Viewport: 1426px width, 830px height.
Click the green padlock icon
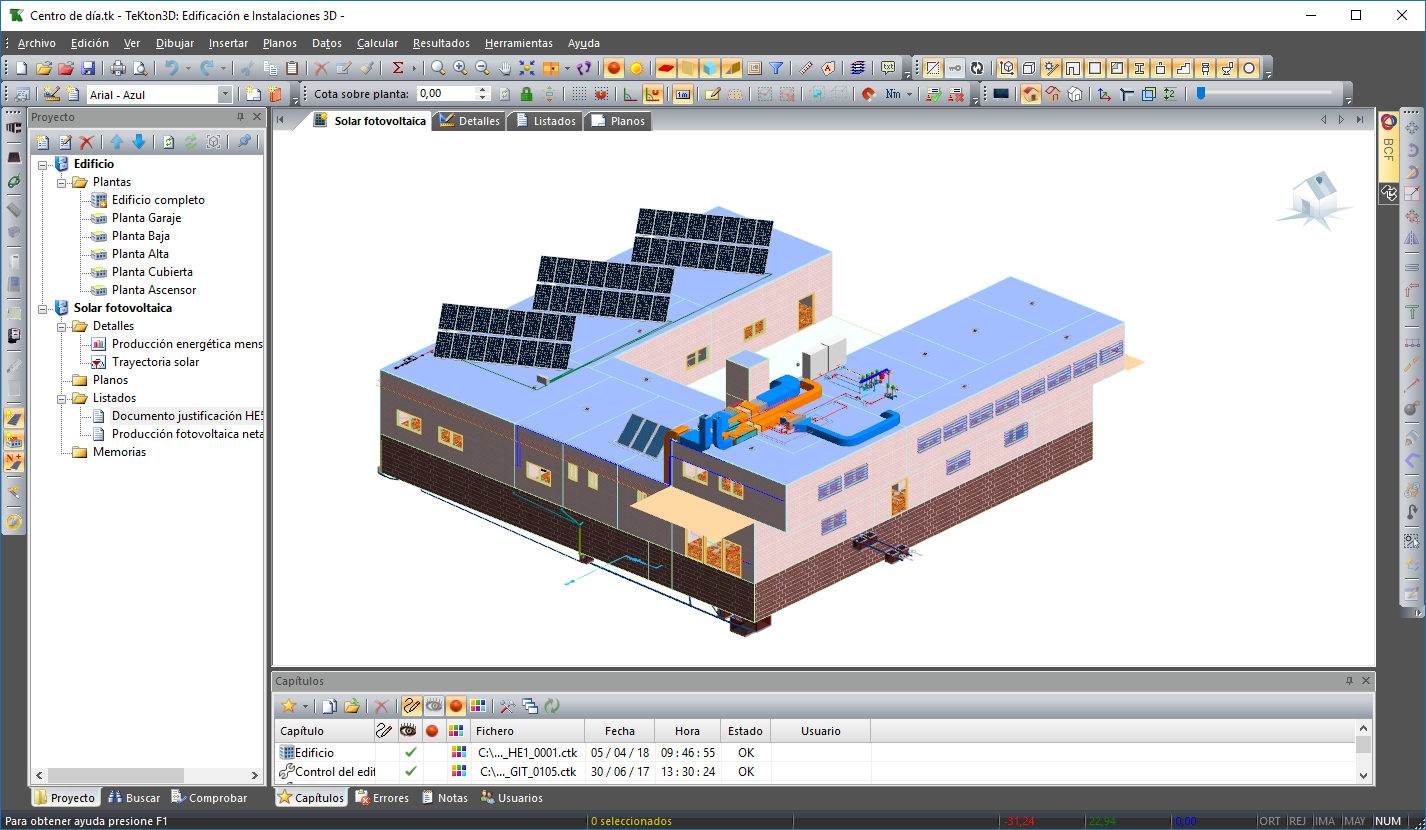526,94
